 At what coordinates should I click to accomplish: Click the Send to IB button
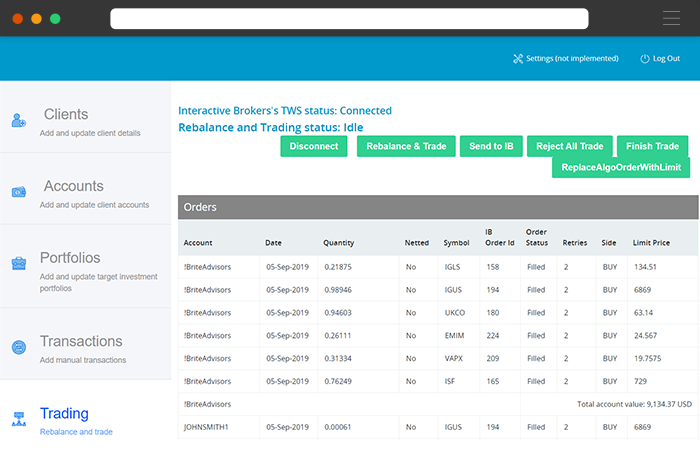point(491,146)
